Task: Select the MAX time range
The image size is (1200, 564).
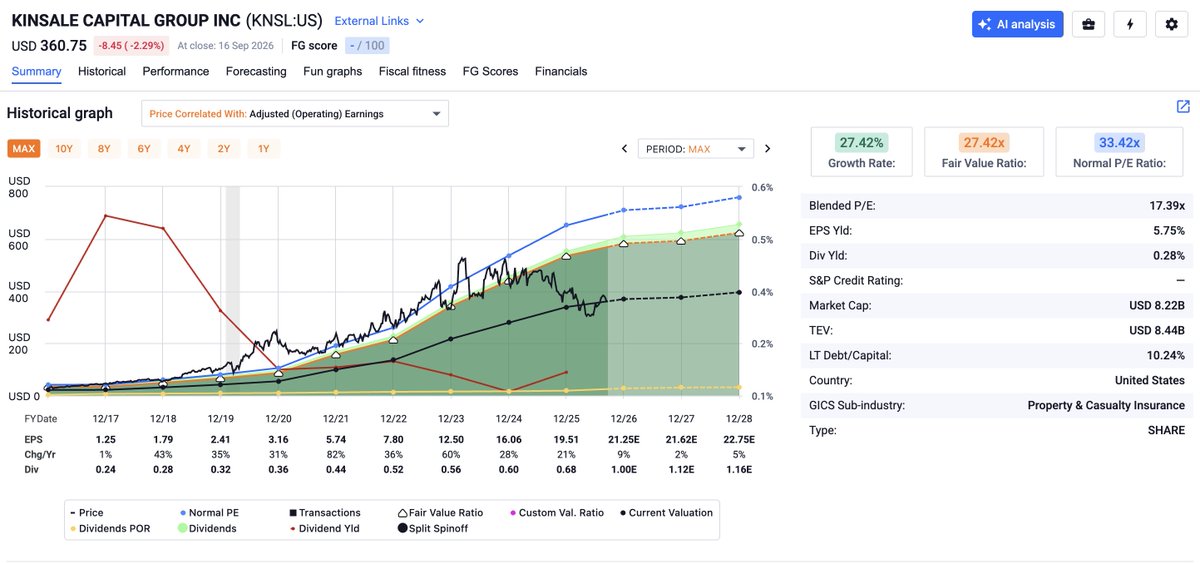Action: (24, 149)
